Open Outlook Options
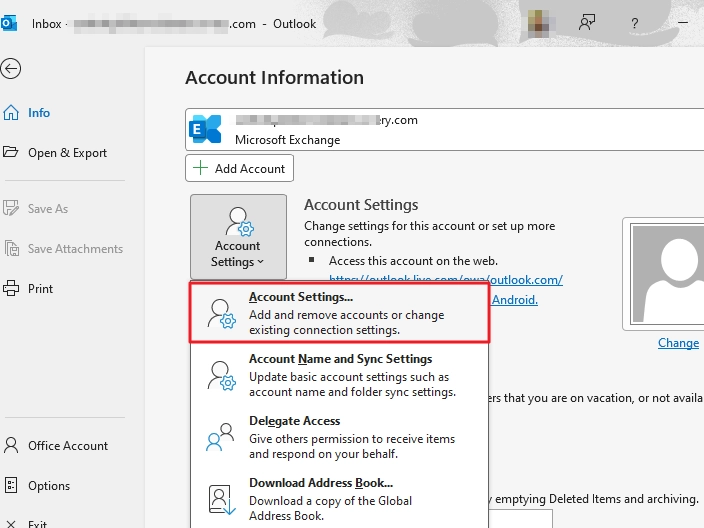This screenshot has width=704, height=528. [49, 486]
